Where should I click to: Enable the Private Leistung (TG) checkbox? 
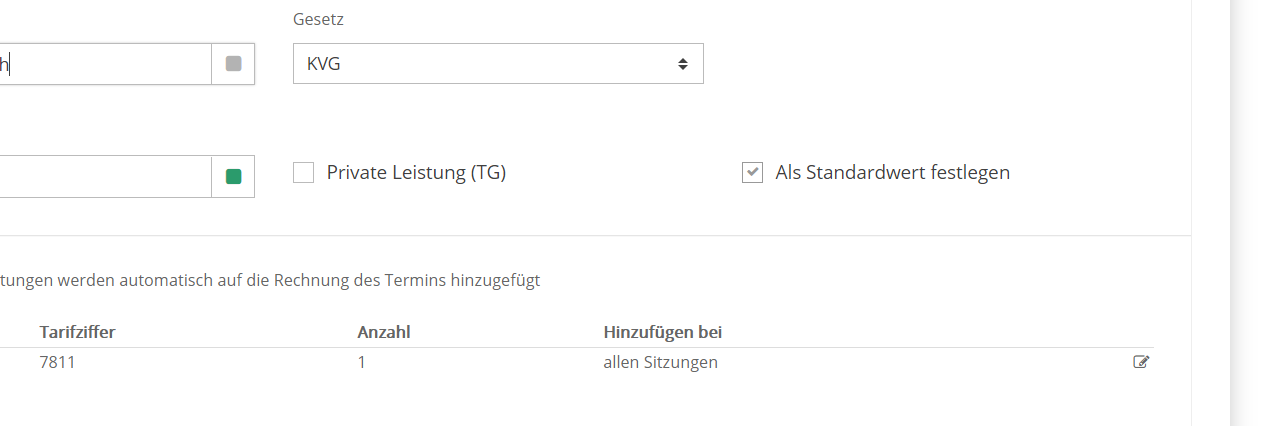click(x=303, y=173)
